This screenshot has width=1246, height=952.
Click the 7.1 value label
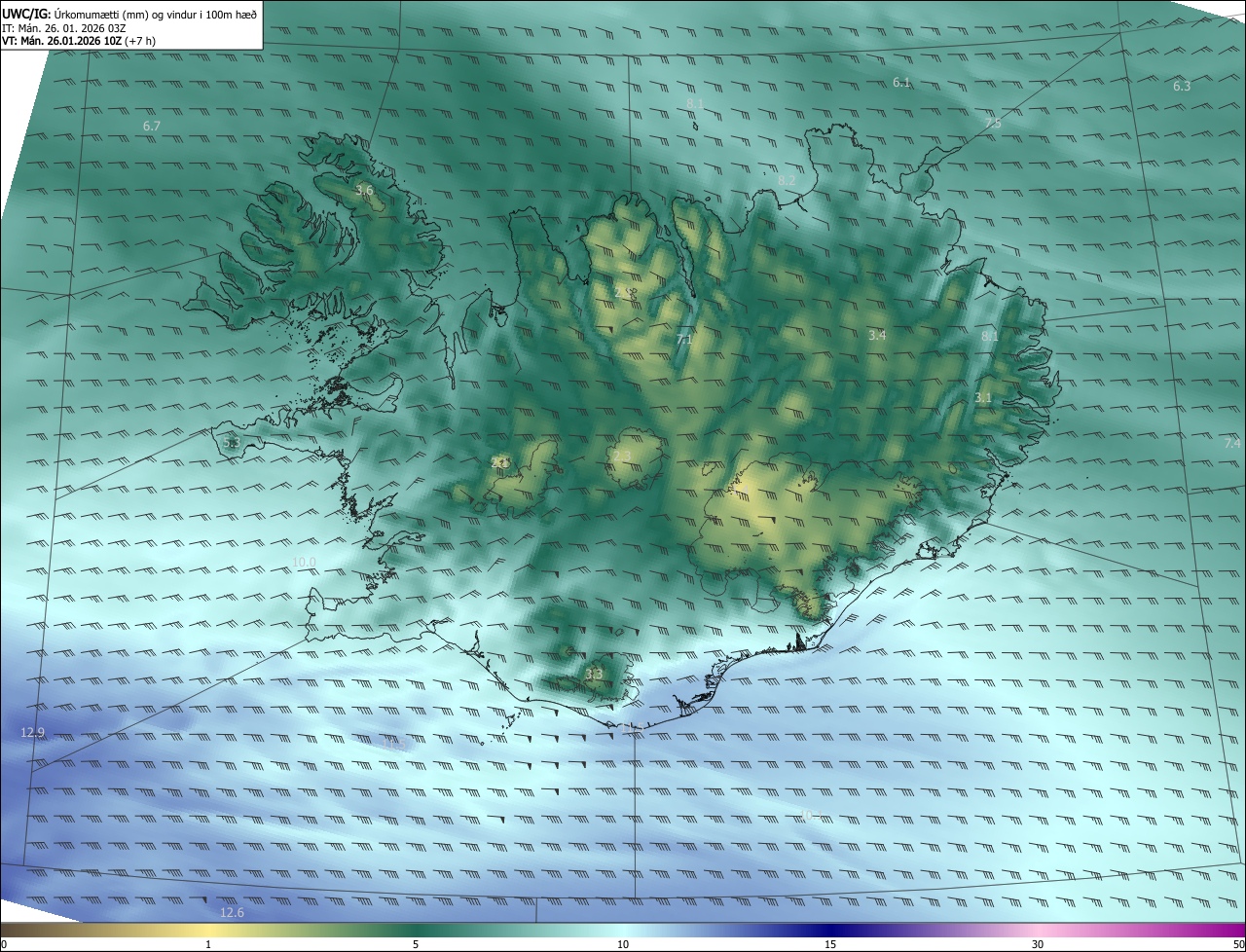684,340
